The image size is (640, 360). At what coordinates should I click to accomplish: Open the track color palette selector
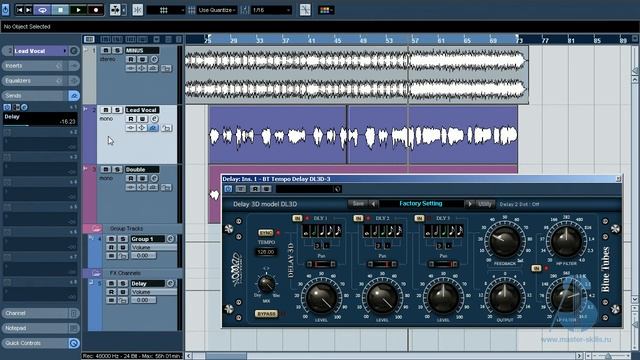[x=326, y=10]
